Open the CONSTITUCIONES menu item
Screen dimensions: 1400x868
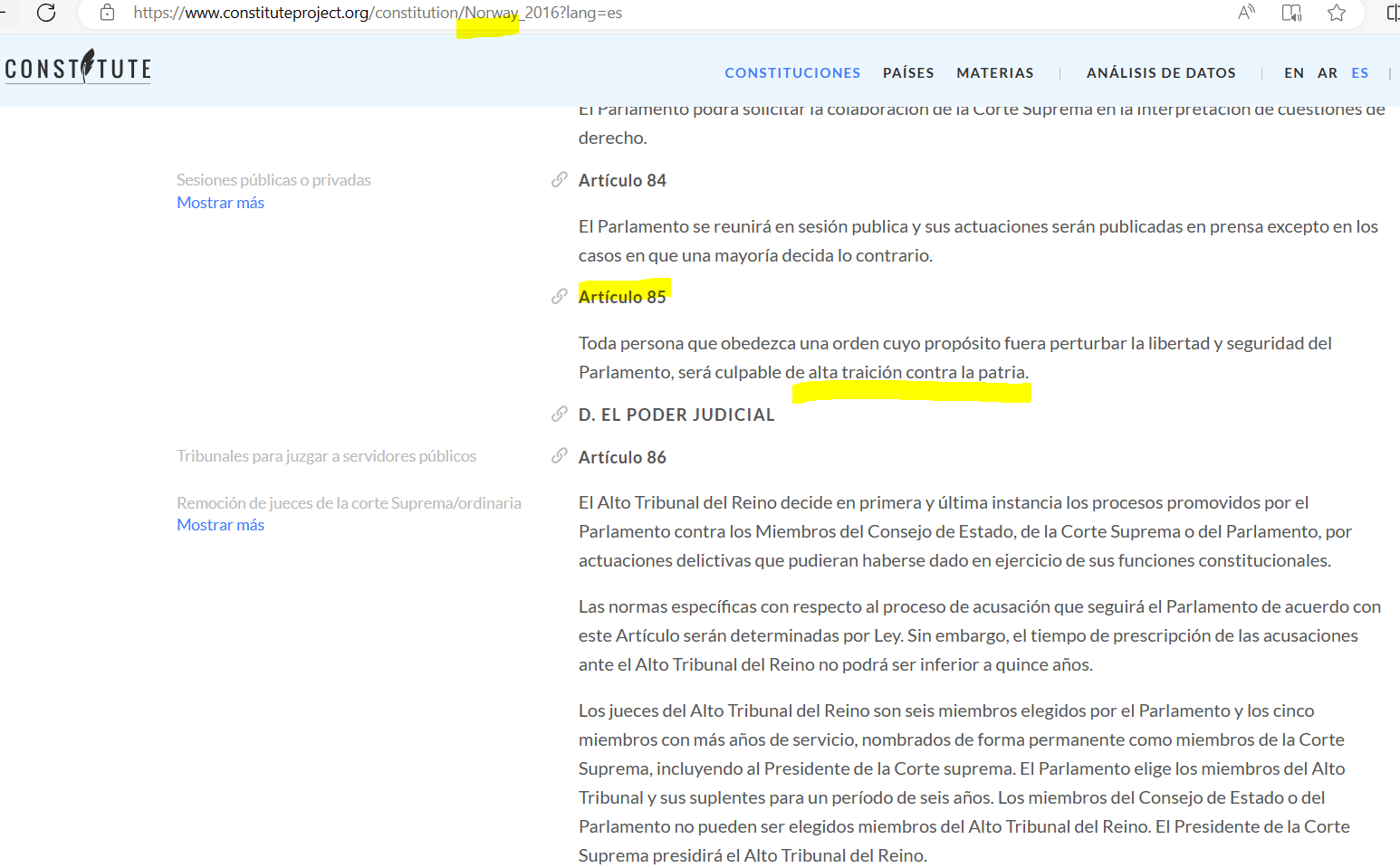(792, 72)
